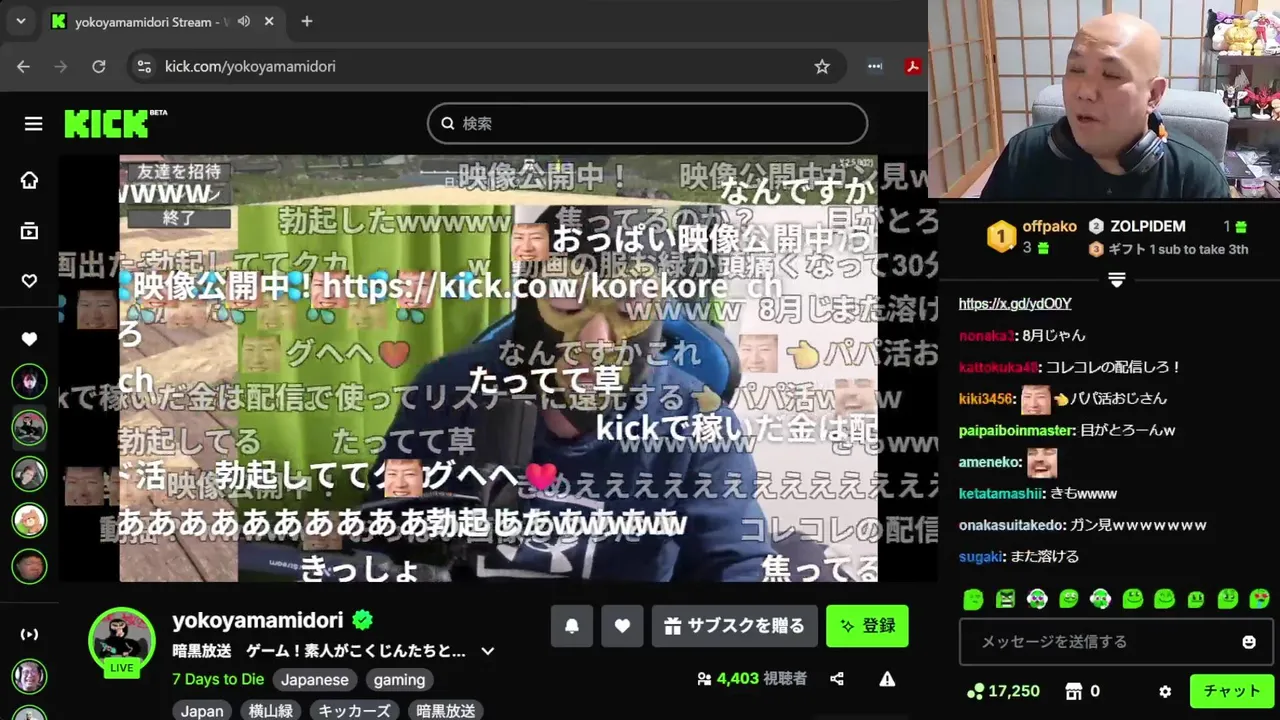Click the stream video player

(x=498, y=368)
